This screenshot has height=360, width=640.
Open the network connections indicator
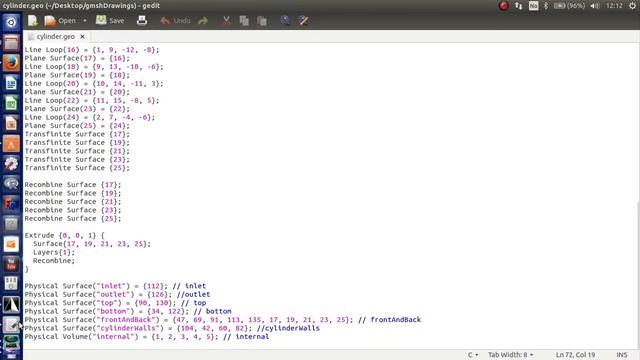pyautogui.click(x=518, y=6)
